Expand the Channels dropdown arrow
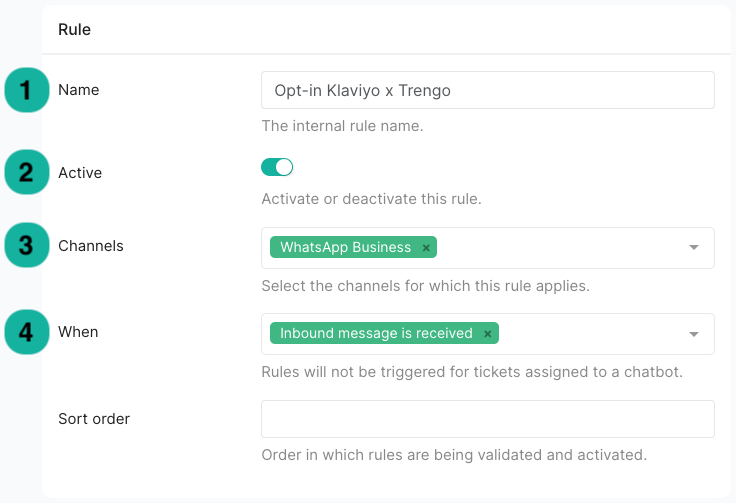Image resolution: width=736 pixels, height=503 pixels. click(x=694, y=247)
